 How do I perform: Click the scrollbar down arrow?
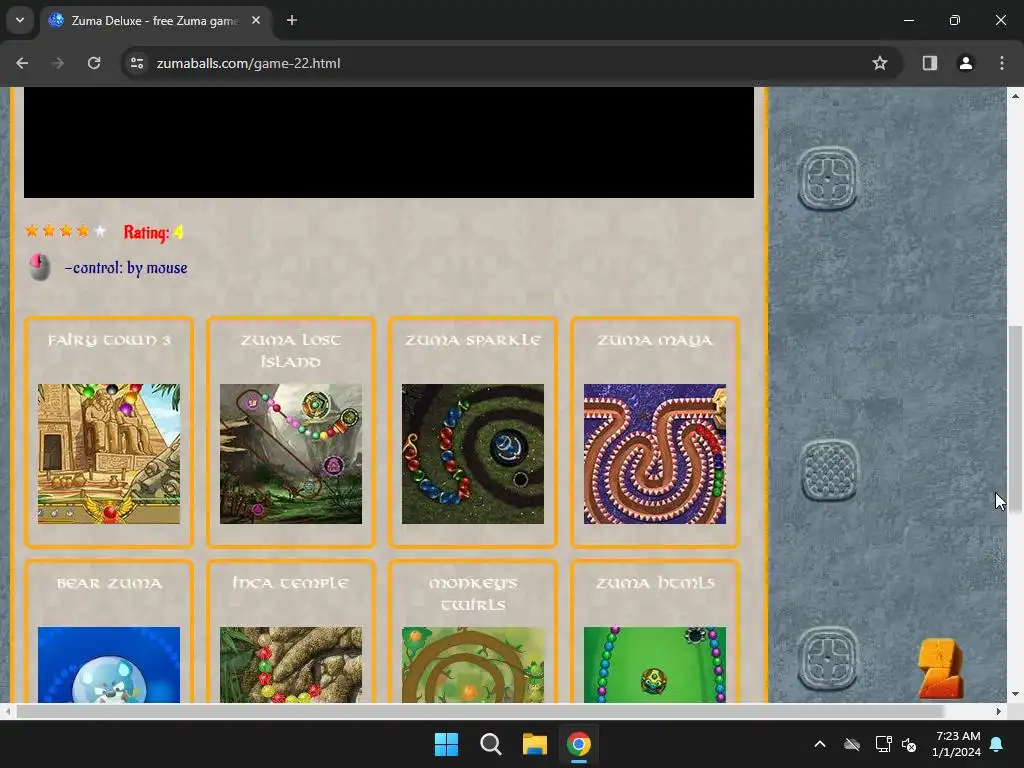tap(1015, 694)
